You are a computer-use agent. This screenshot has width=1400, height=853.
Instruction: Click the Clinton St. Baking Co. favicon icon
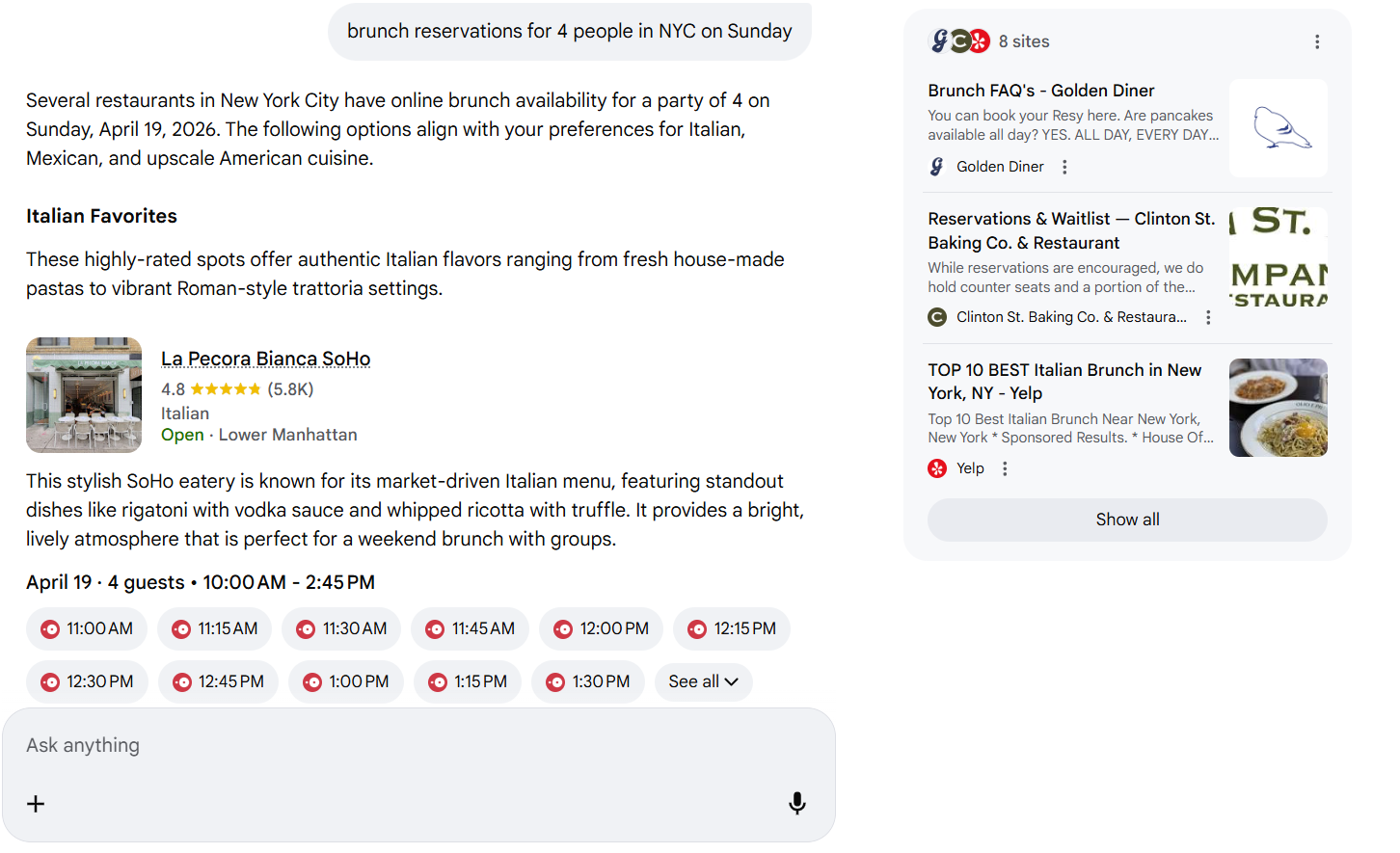(935, 316)
